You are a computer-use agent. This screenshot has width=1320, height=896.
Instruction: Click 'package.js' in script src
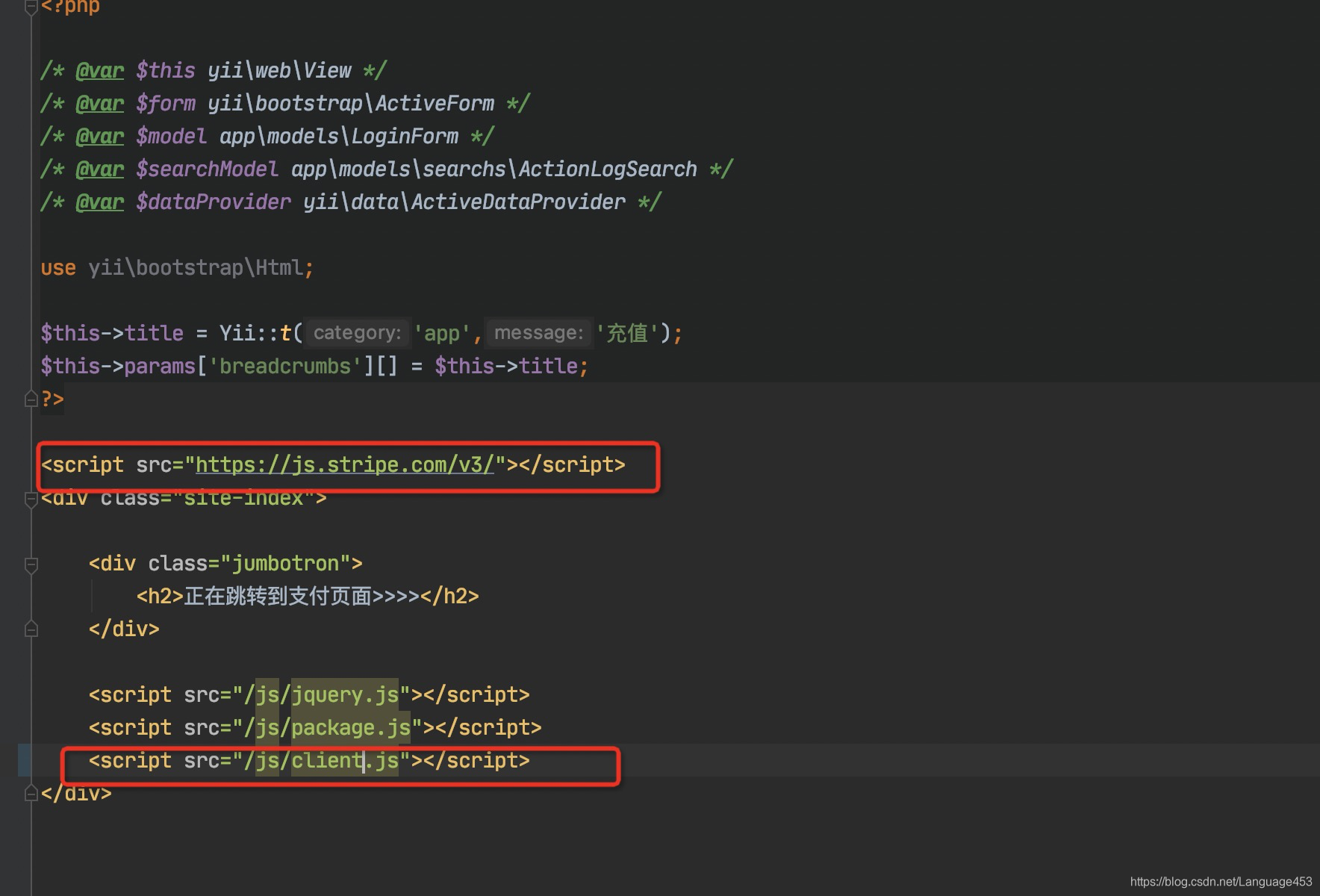(351, 727)
